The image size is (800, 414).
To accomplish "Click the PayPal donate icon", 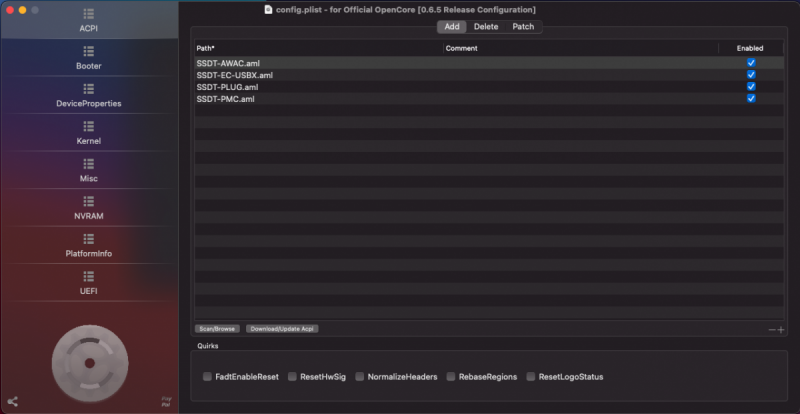I will click(x=166, y=402).
